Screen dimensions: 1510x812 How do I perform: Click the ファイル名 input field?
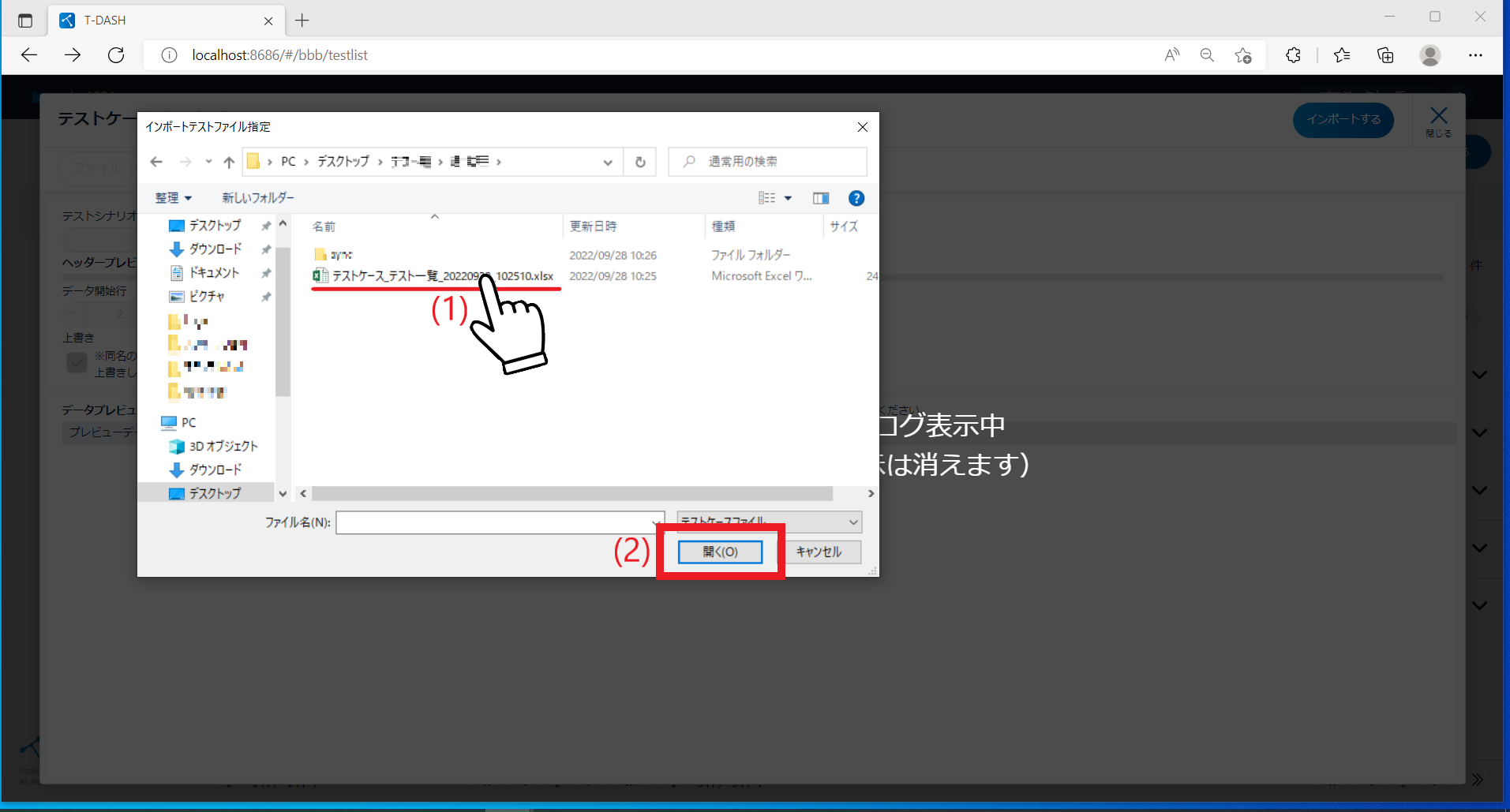click(x=494, y=522)
